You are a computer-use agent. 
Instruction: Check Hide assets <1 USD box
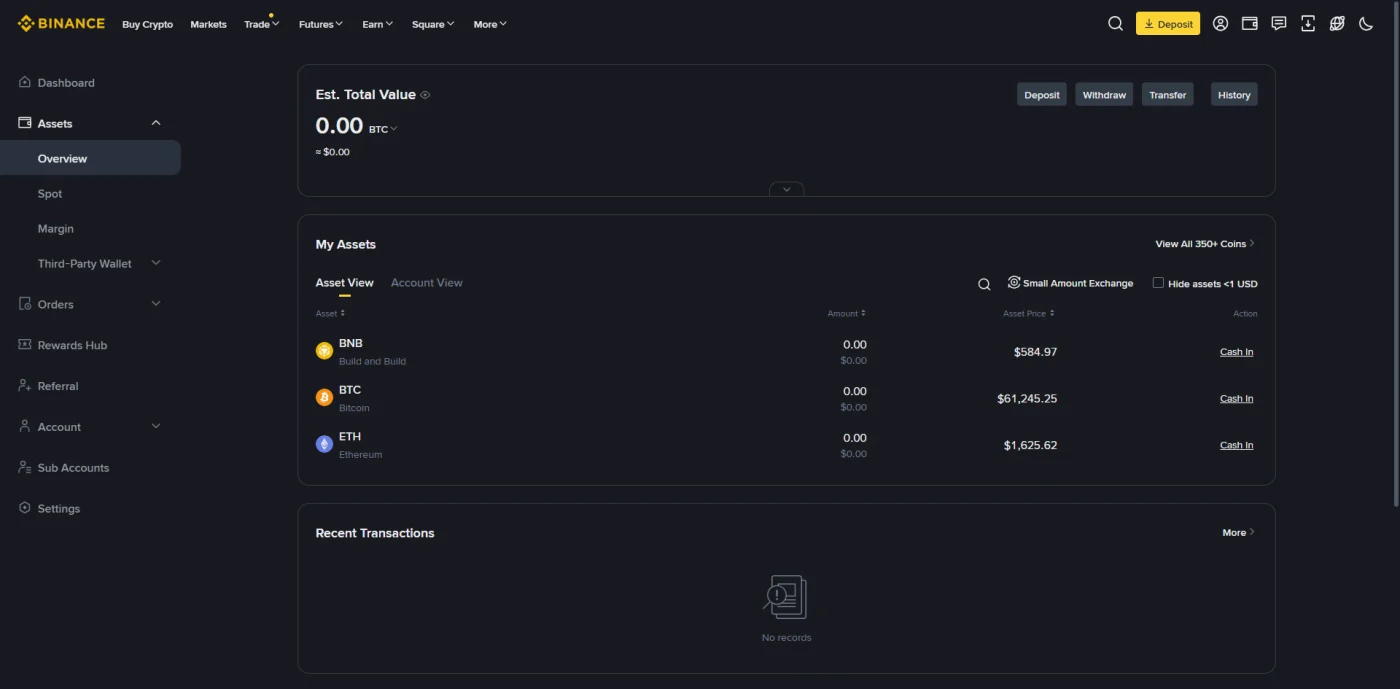pyautogui.click(x=1158, y=283)
